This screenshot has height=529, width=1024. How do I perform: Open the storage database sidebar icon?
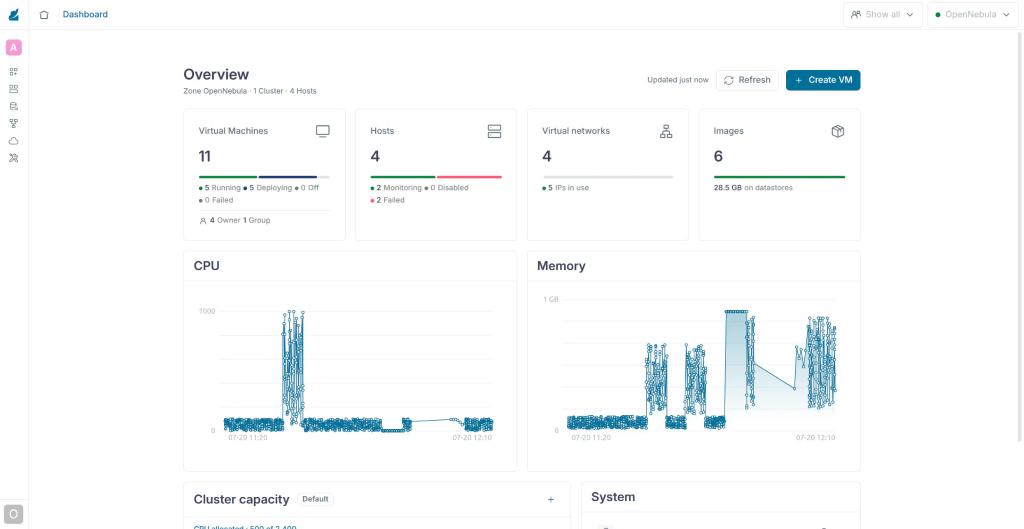click(x=14, y=106)
